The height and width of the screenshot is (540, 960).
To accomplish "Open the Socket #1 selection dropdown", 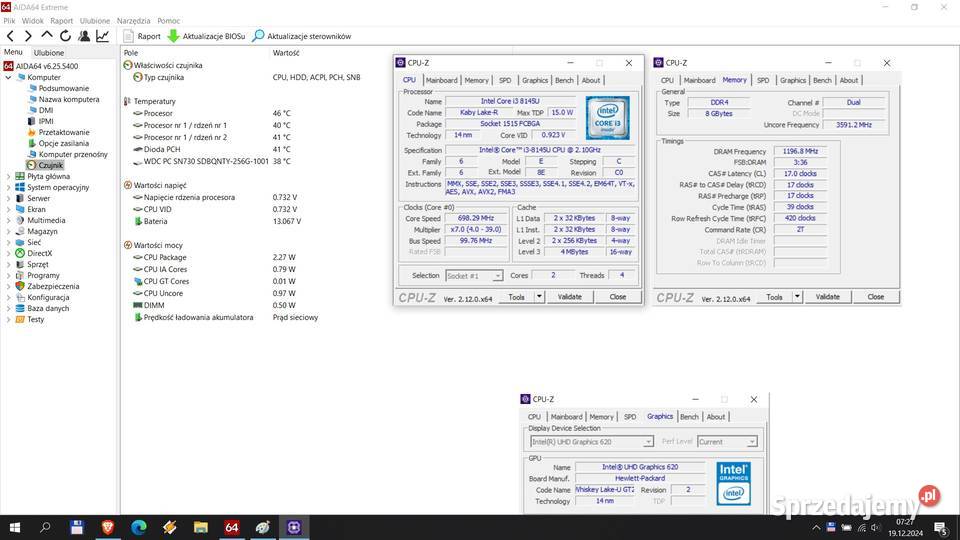I will coord(474,276).
